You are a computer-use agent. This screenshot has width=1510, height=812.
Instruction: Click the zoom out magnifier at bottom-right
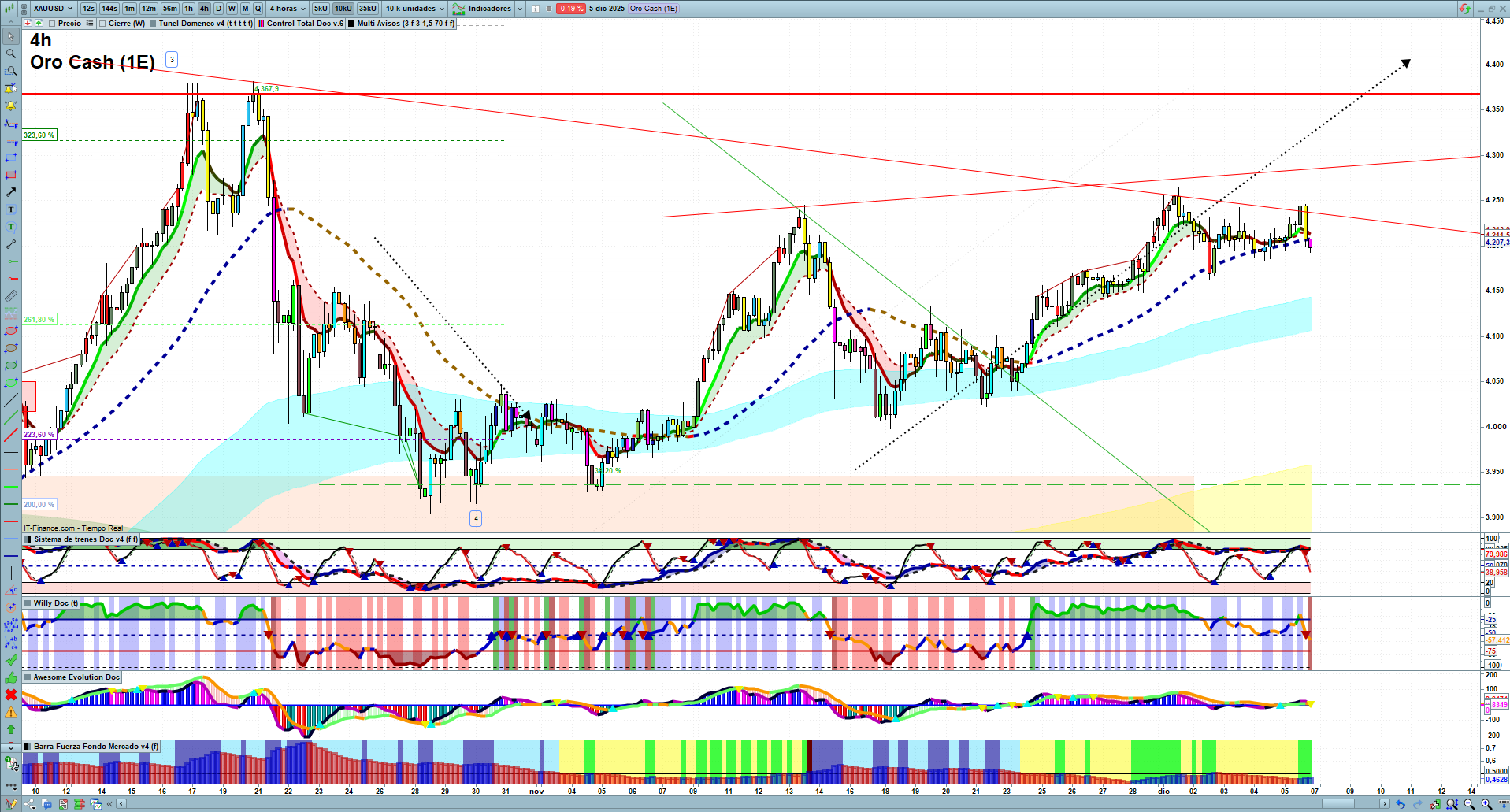[1469, 804]
